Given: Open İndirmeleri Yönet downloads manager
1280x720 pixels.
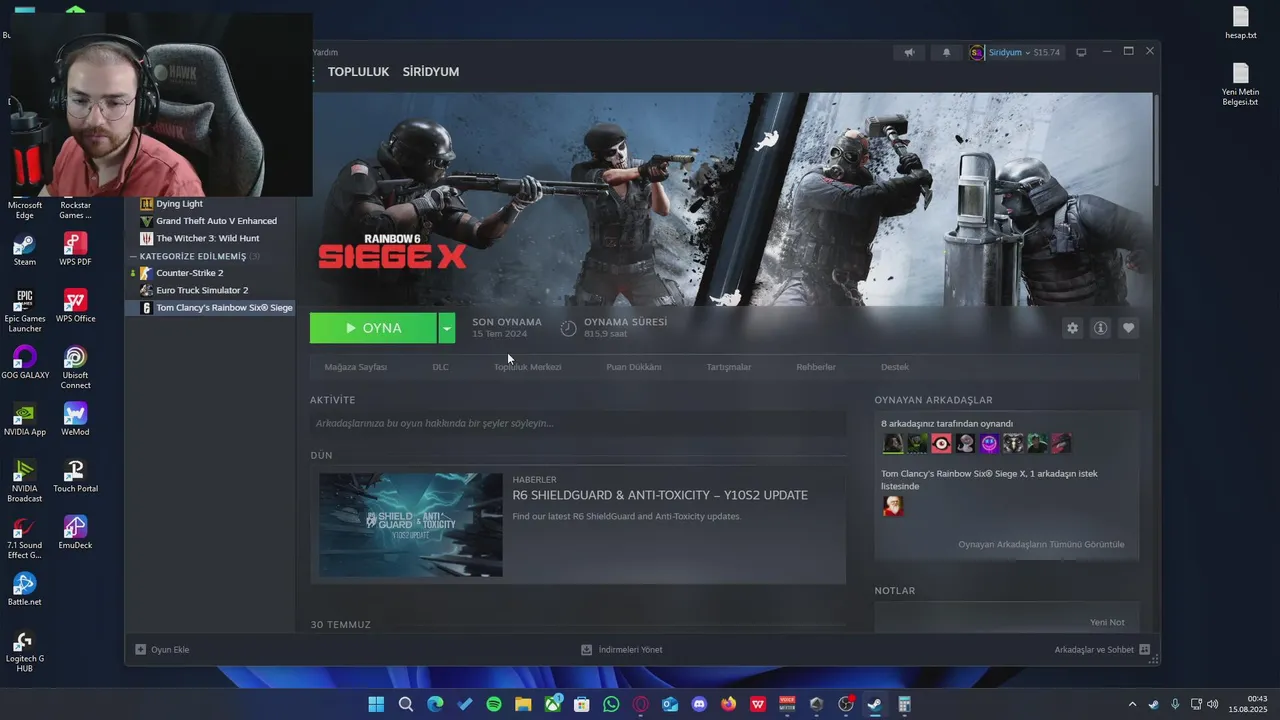Looking at the screenshot, I should pyautogui.click(x=621, y=650).
